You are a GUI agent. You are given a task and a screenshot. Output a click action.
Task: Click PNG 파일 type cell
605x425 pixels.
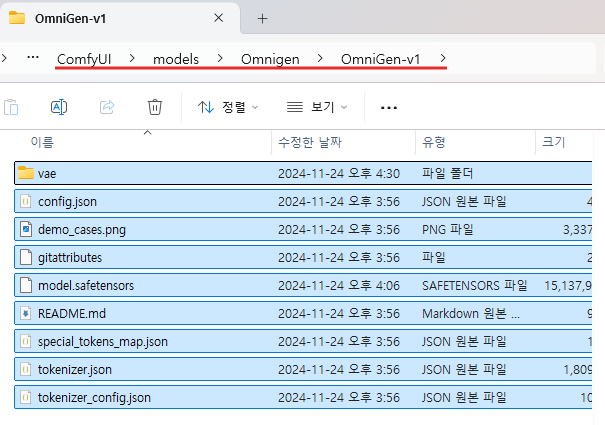pyautogui.click(x=448, y=230)
